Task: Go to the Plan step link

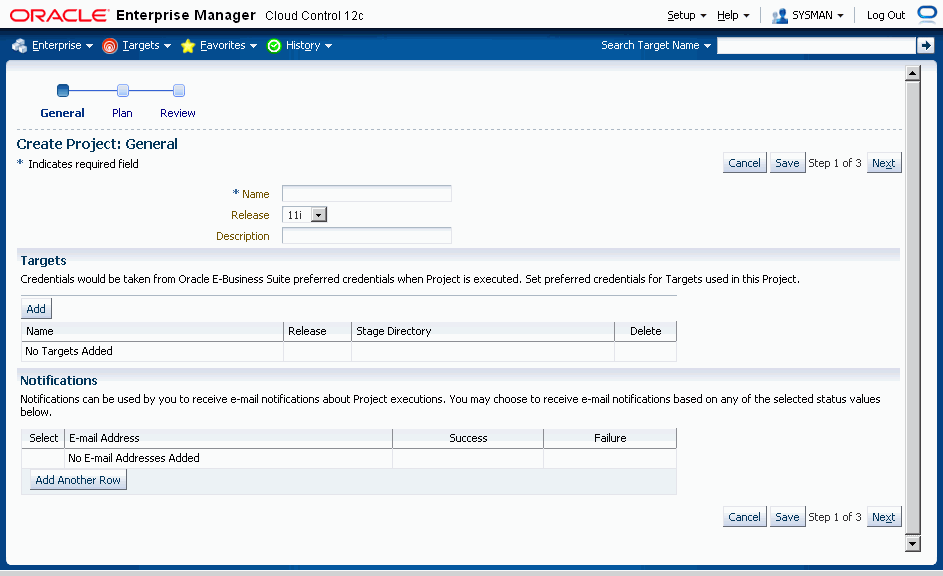Action: [122, 113]
